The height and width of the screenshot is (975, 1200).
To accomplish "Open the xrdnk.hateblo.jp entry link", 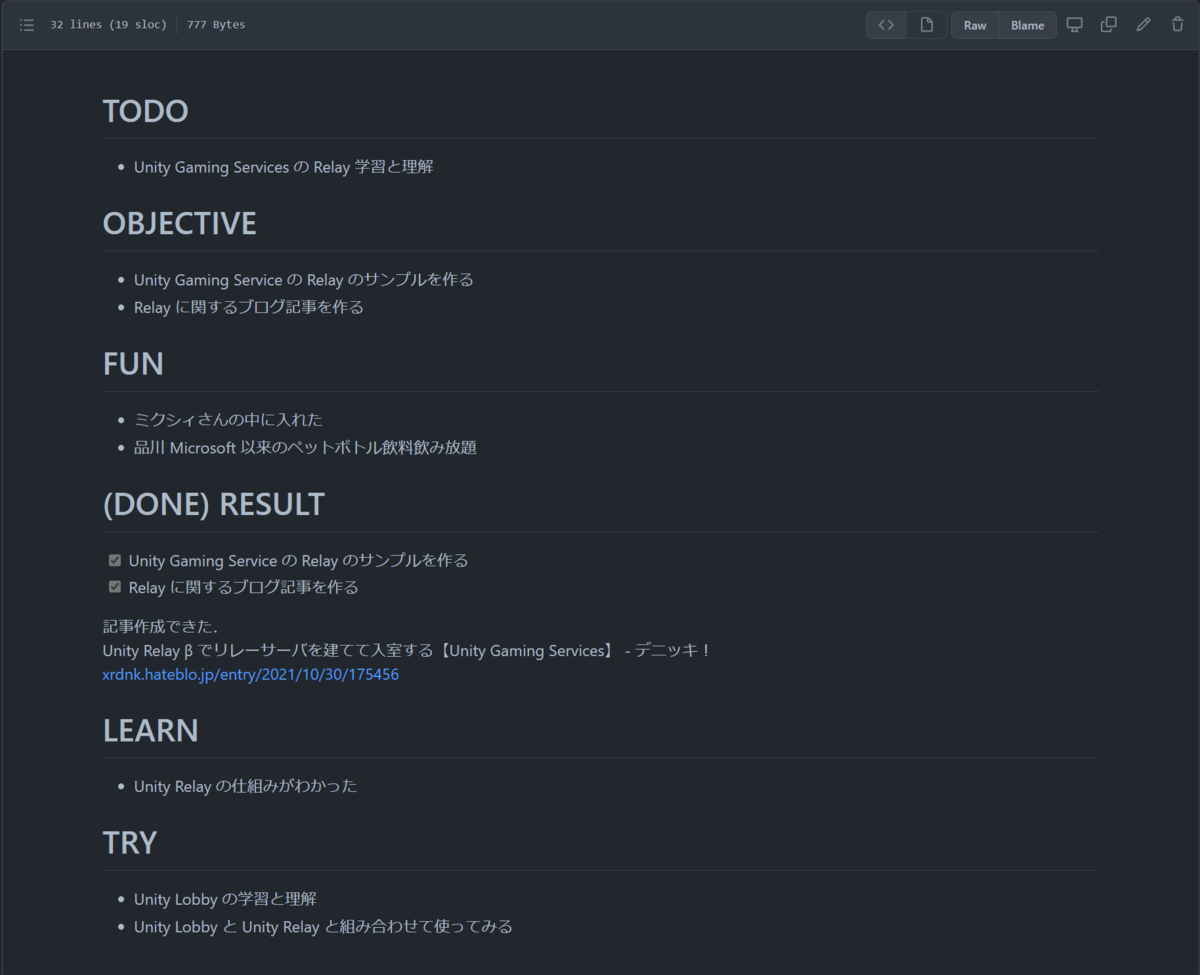I will (x=251, y=675).
